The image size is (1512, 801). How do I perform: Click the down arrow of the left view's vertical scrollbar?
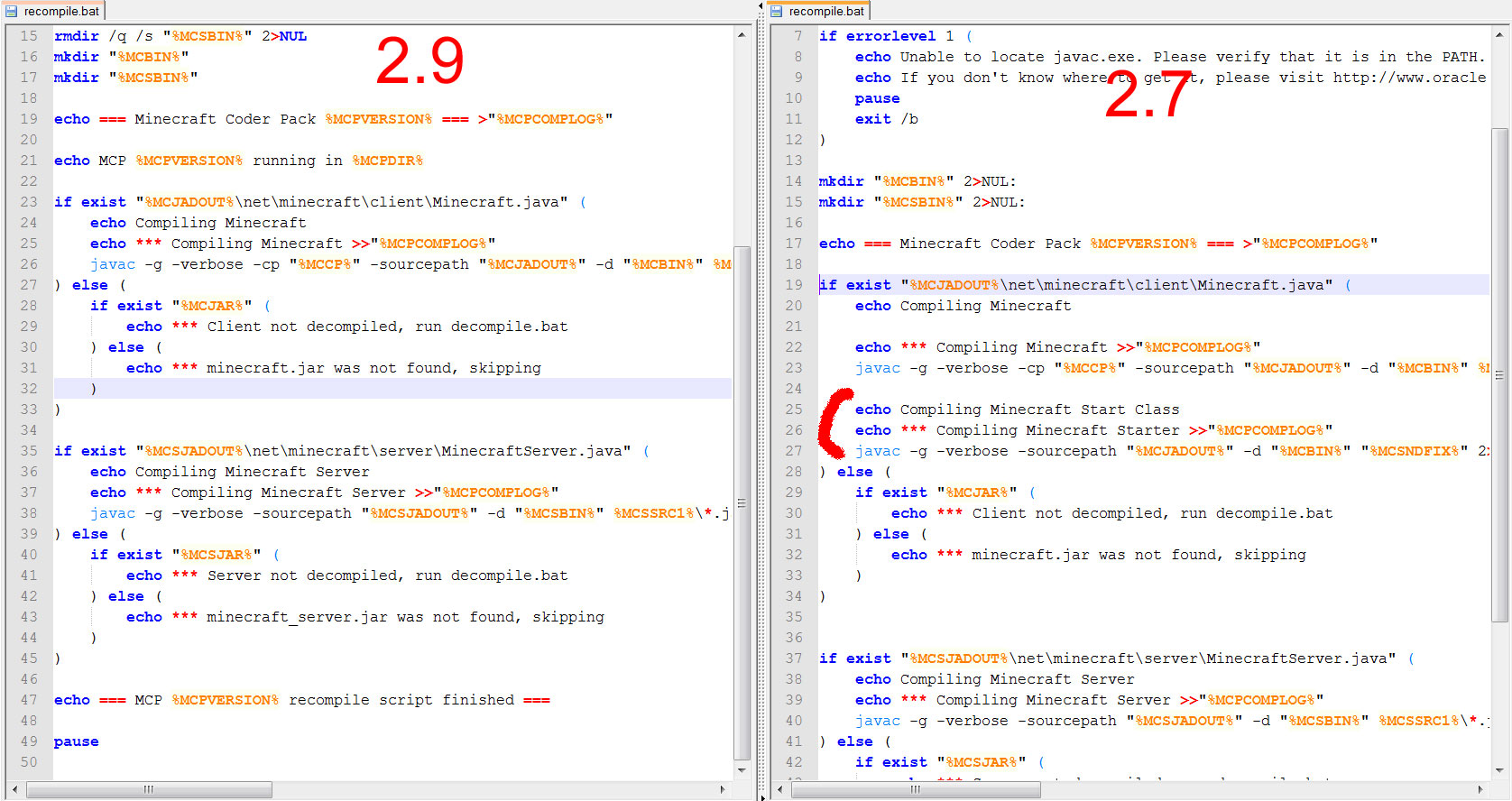[742, 771]
